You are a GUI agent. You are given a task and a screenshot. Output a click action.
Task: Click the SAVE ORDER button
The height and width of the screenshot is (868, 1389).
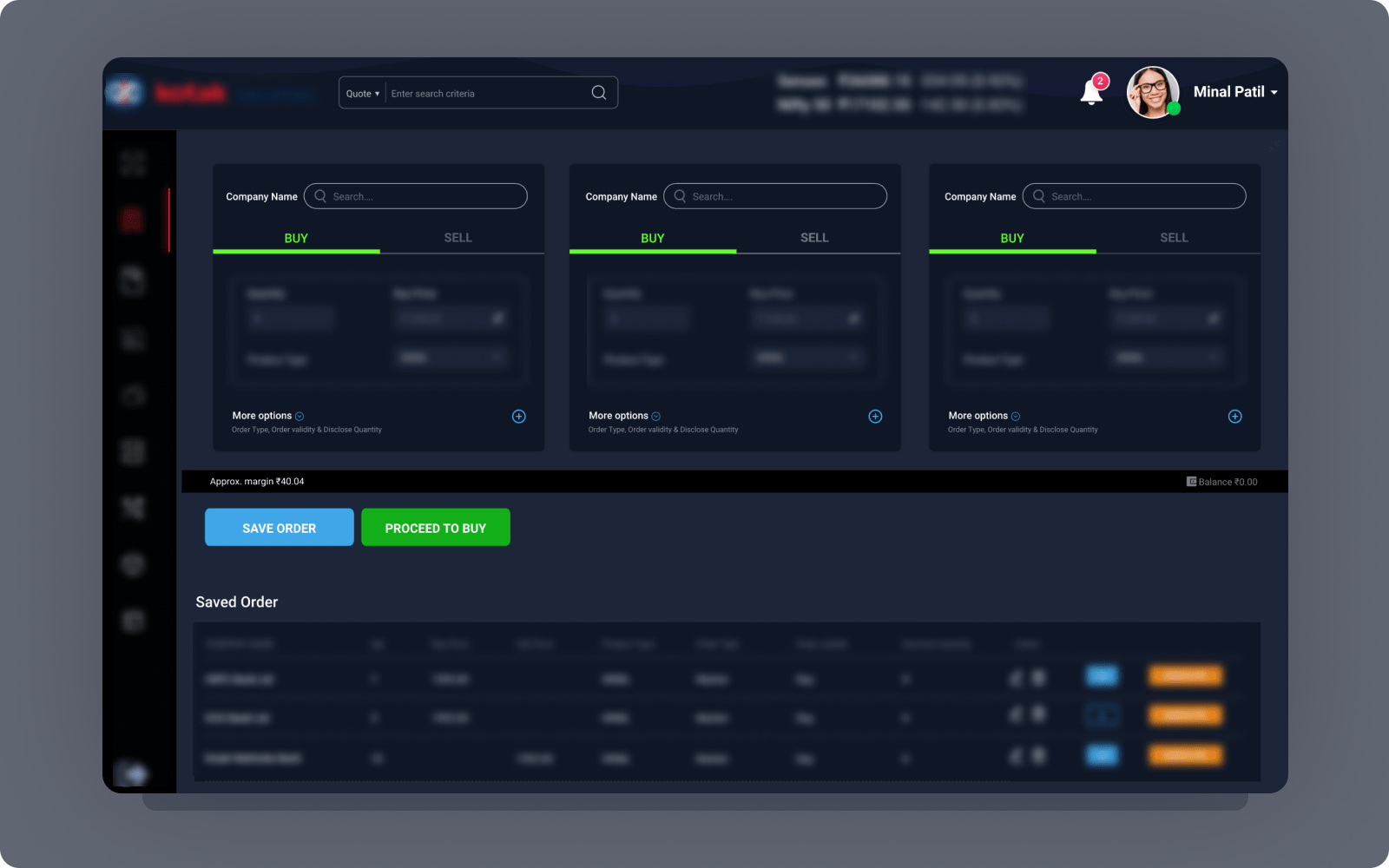point(280,528)
